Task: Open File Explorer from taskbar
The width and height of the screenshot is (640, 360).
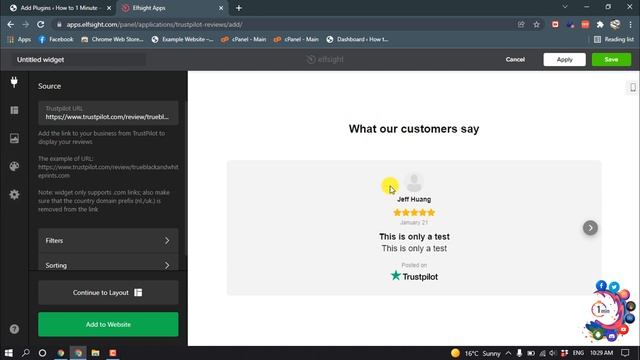Action: click(95, 353)
